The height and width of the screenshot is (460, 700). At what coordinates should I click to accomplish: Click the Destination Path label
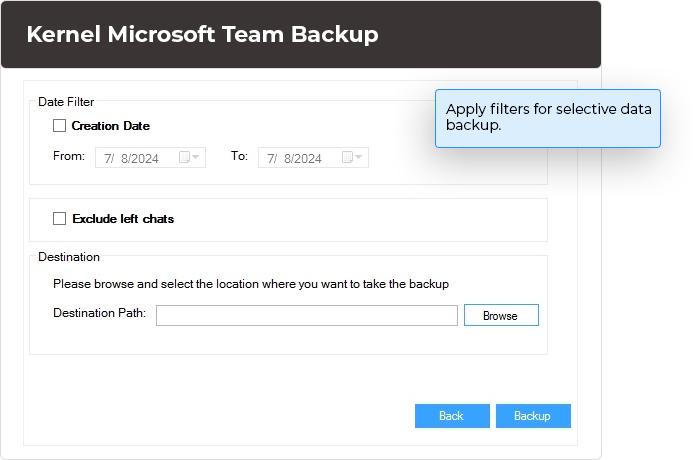coord(100,313)
